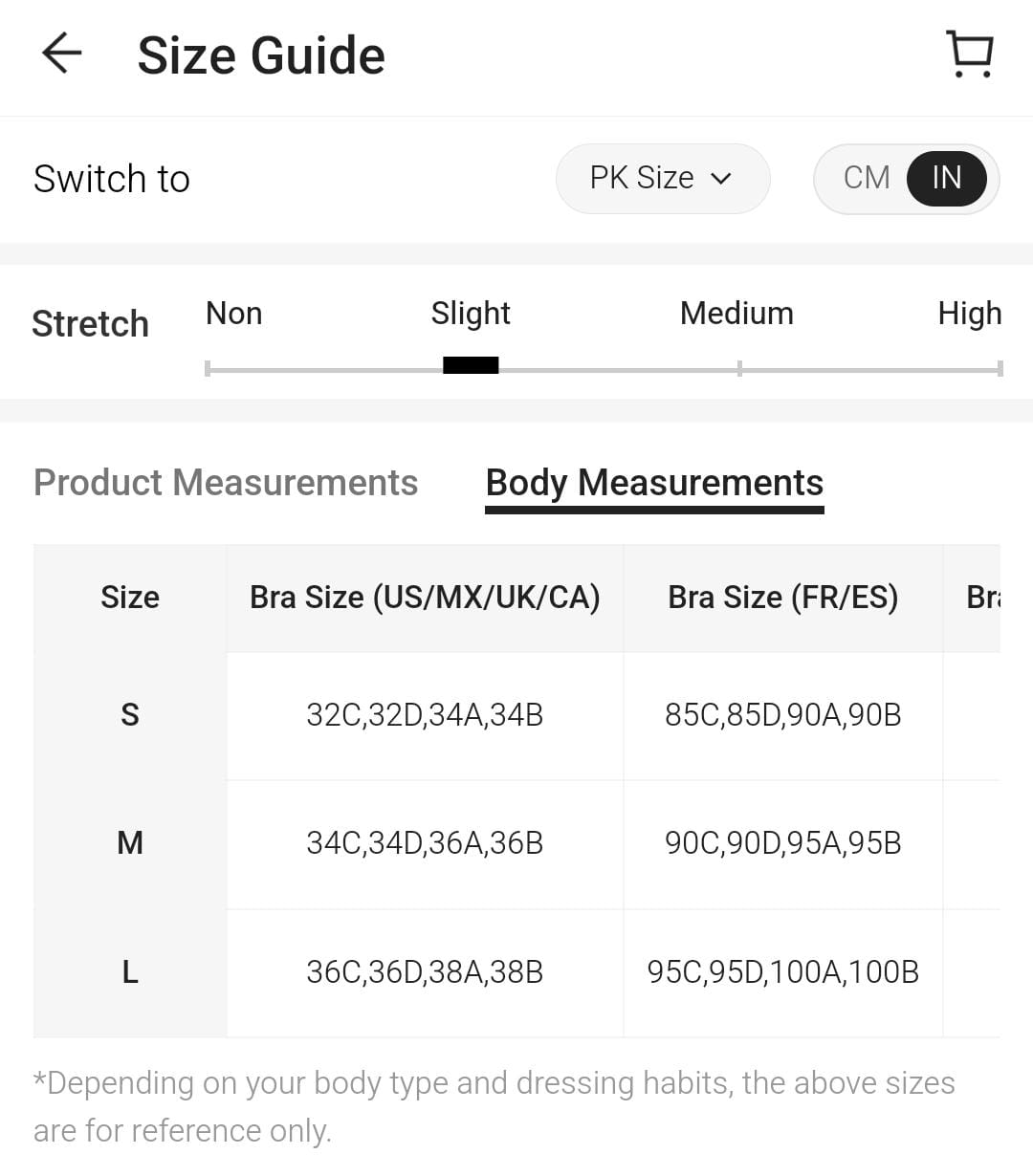Click the Non stretch label
This screenshot has width=1033, height=1176.
[233, 314]
